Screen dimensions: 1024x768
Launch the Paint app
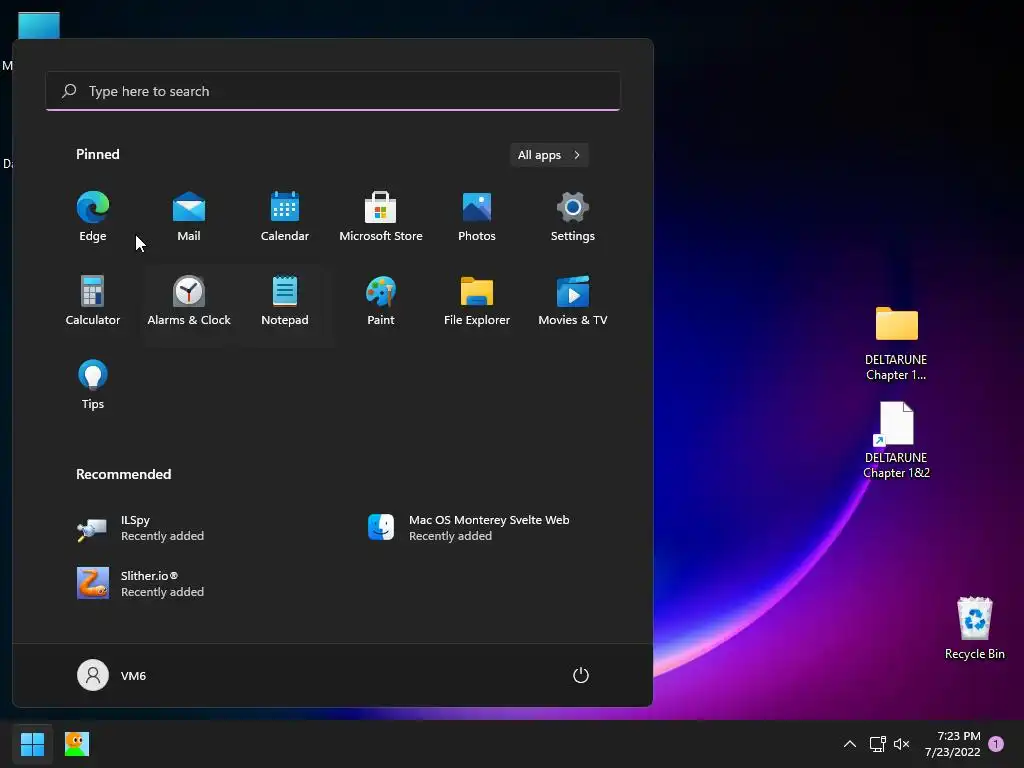381,301
